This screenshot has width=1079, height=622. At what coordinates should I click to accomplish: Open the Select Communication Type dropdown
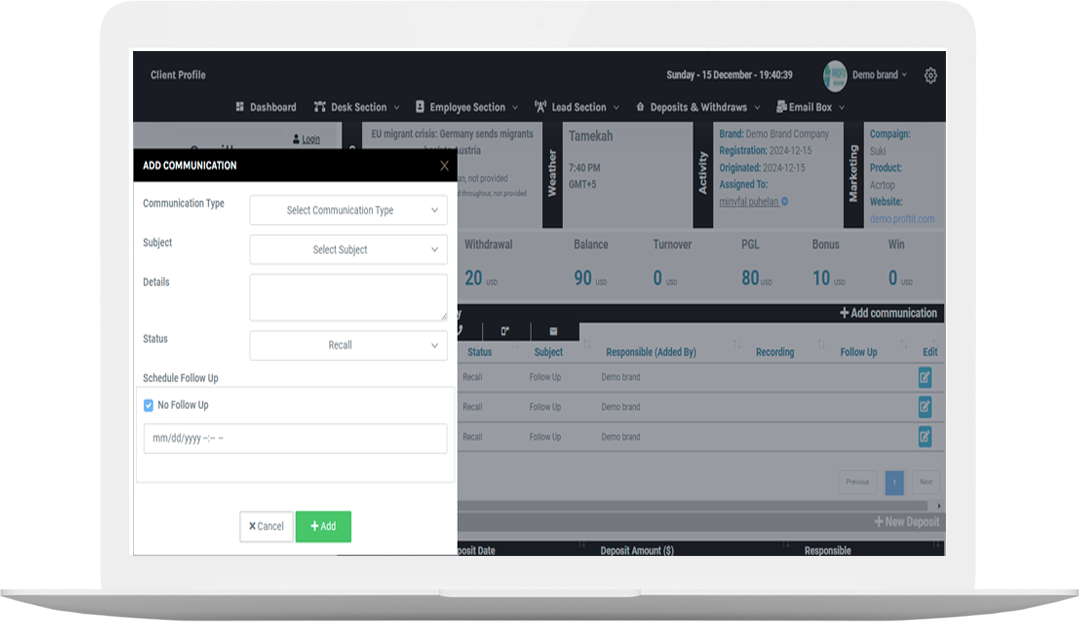(348, 210)
